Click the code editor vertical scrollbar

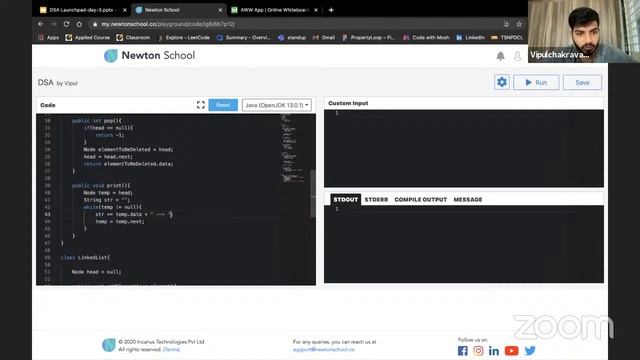(313, 194)
